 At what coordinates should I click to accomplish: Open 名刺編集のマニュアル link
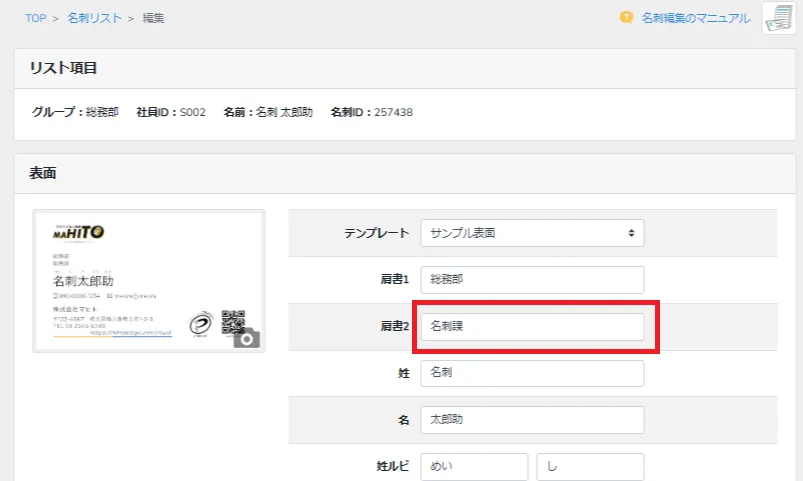click(x=695, y=18)
